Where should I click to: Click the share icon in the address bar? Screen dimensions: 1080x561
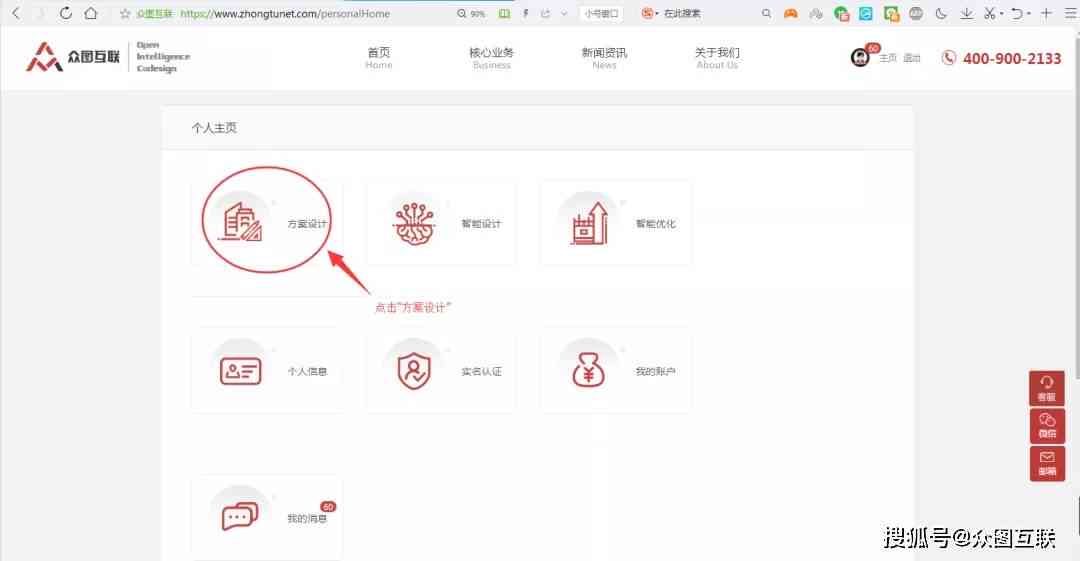point(546,14)
